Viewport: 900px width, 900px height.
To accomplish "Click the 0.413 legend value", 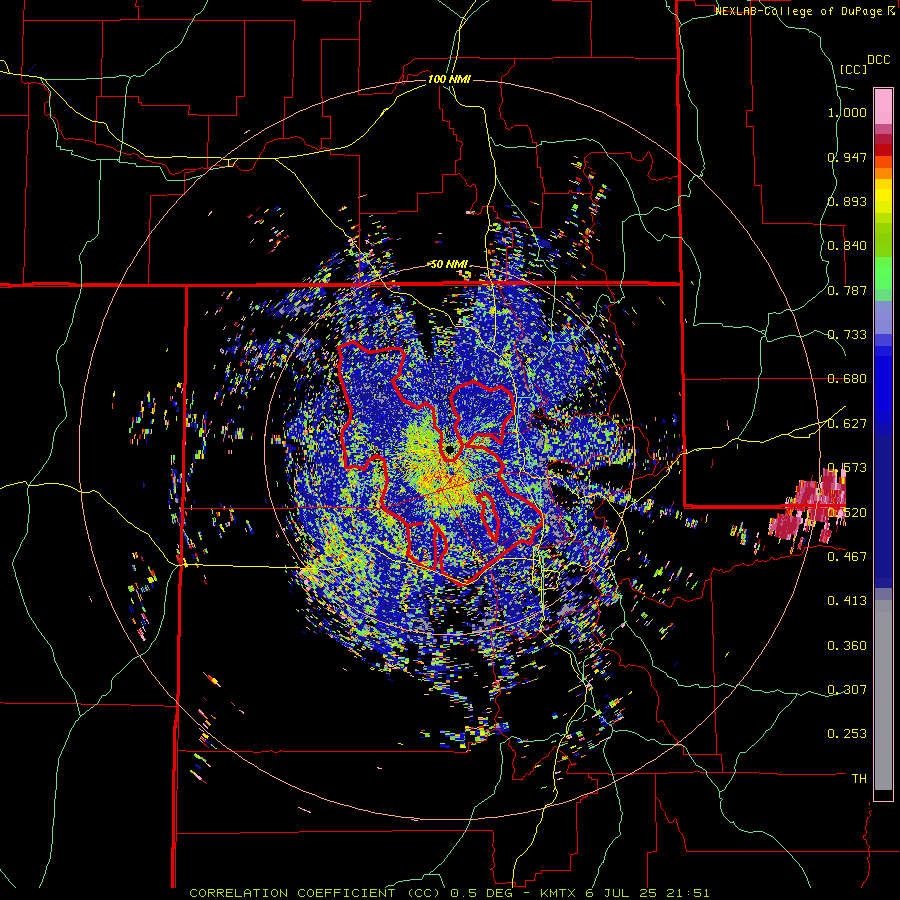I will click(847, 601).
